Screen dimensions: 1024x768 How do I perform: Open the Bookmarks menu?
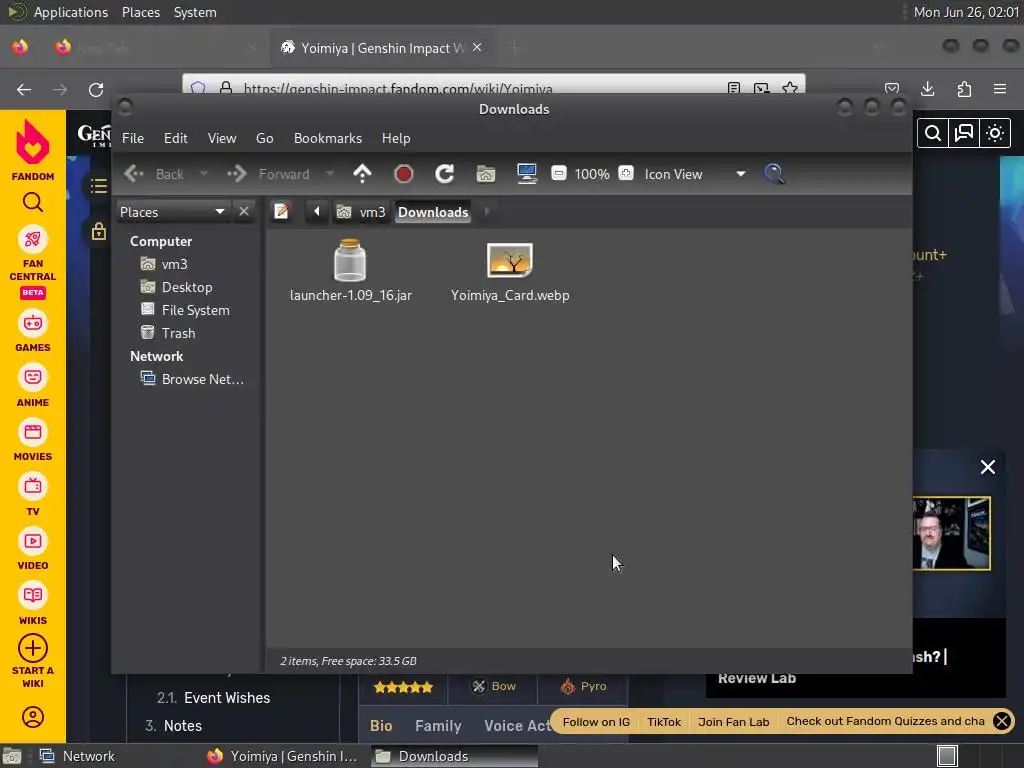coord(328,138)
